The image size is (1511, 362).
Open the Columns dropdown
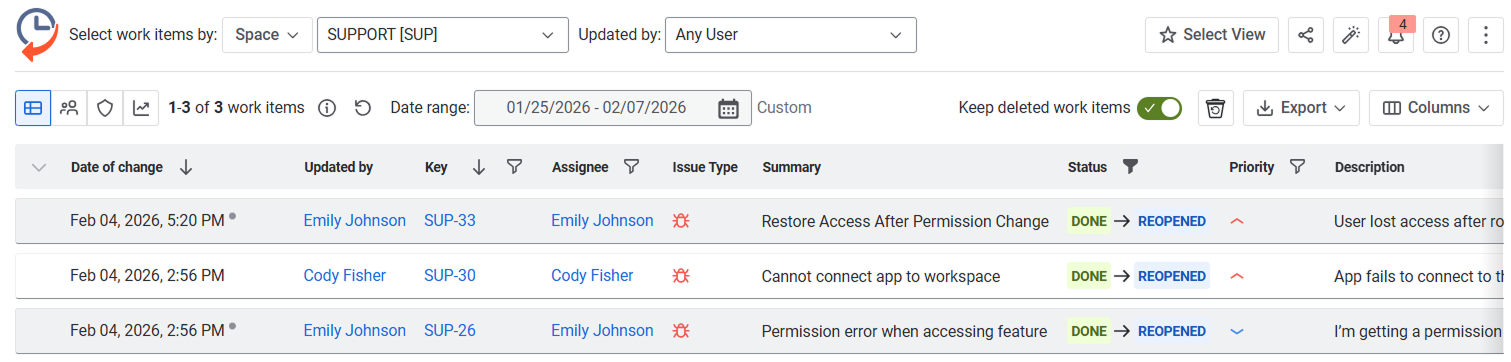1436,108
